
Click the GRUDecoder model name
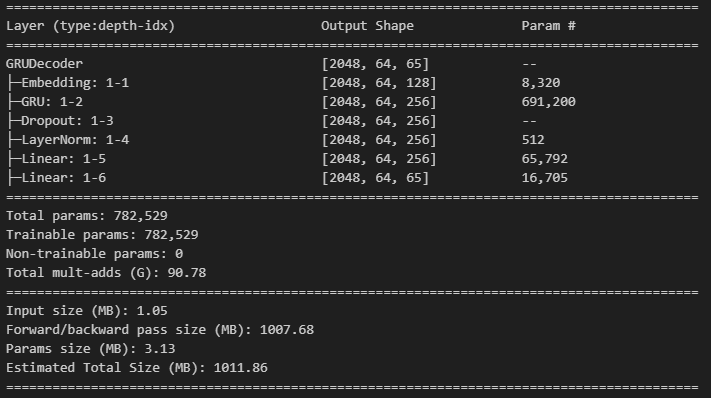(x=44, y=63)
